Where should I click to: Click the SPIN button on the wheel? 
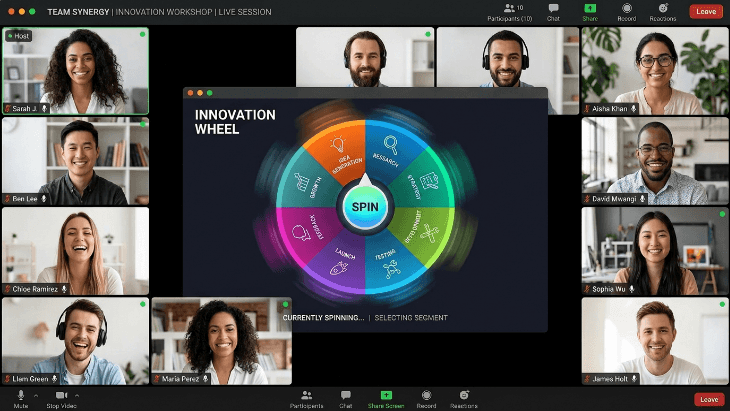pos(365,207)
